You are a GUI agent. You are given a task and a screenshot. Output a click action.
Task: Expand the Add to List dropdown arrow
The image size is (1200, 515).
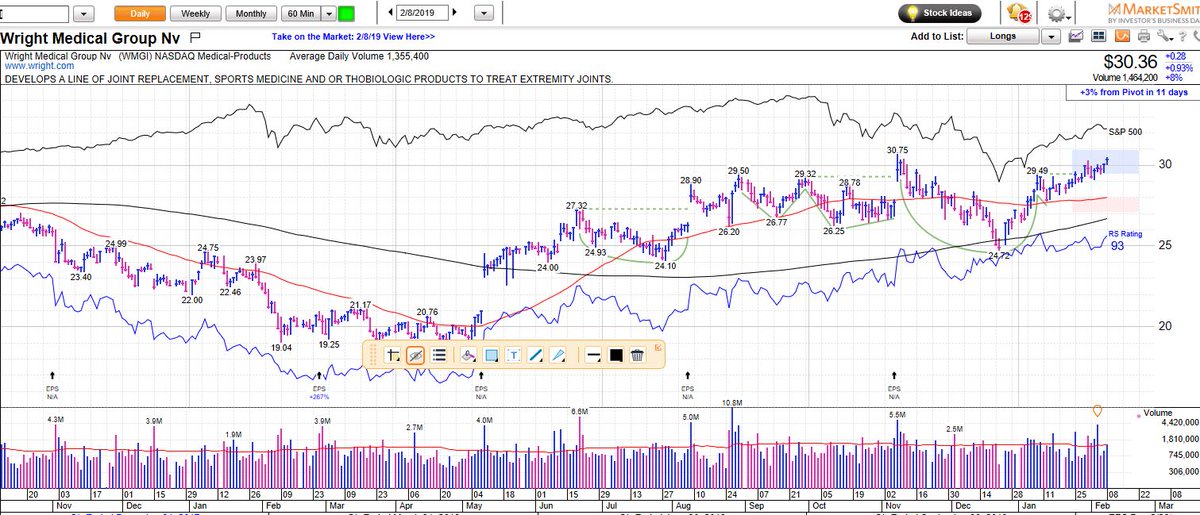[x=1050, y=36]
